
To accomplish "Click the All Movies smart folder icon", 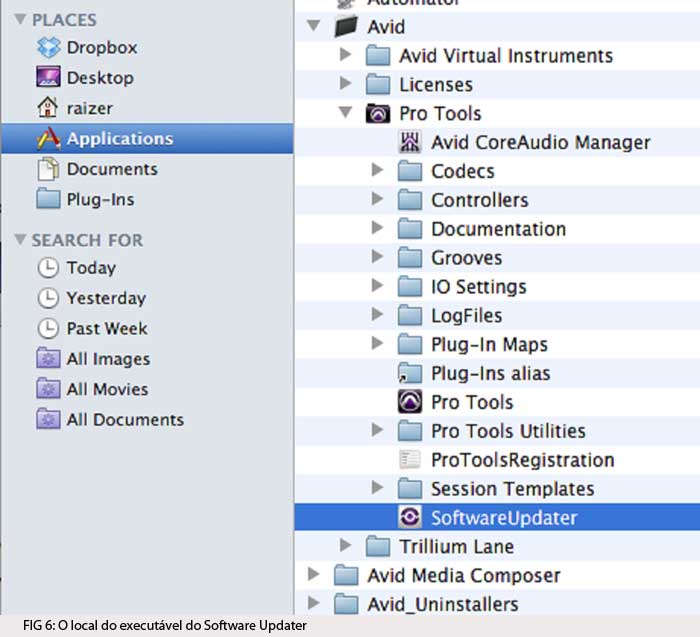I will pyautogui.click(x=48, y=388).
